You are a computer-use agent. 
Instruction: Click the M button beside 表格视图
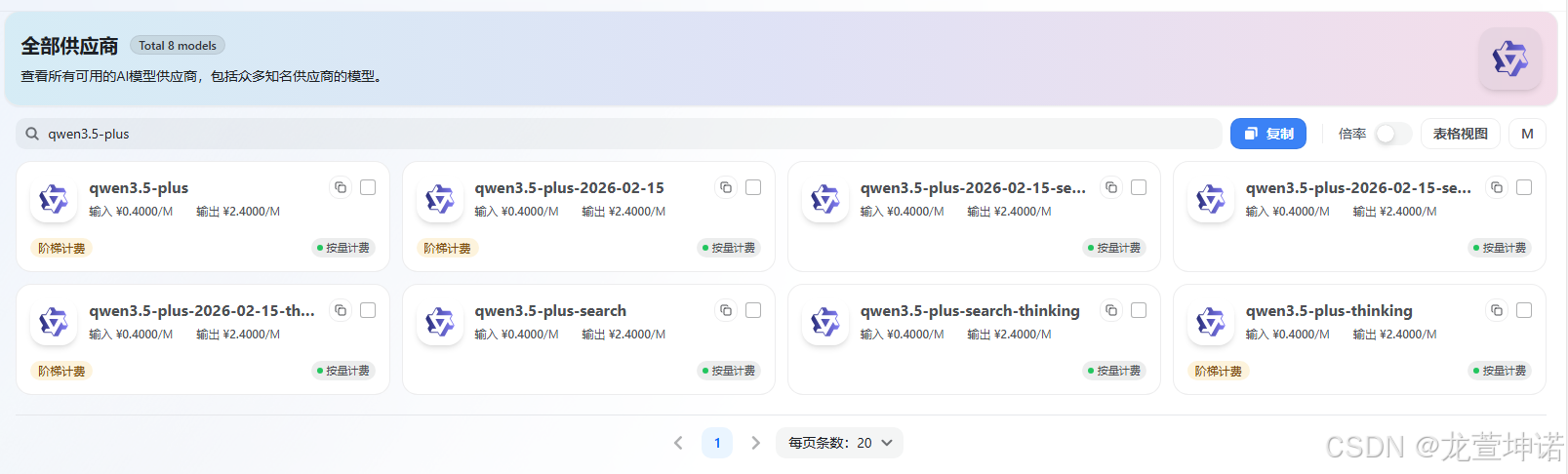tap(1527, 134)
